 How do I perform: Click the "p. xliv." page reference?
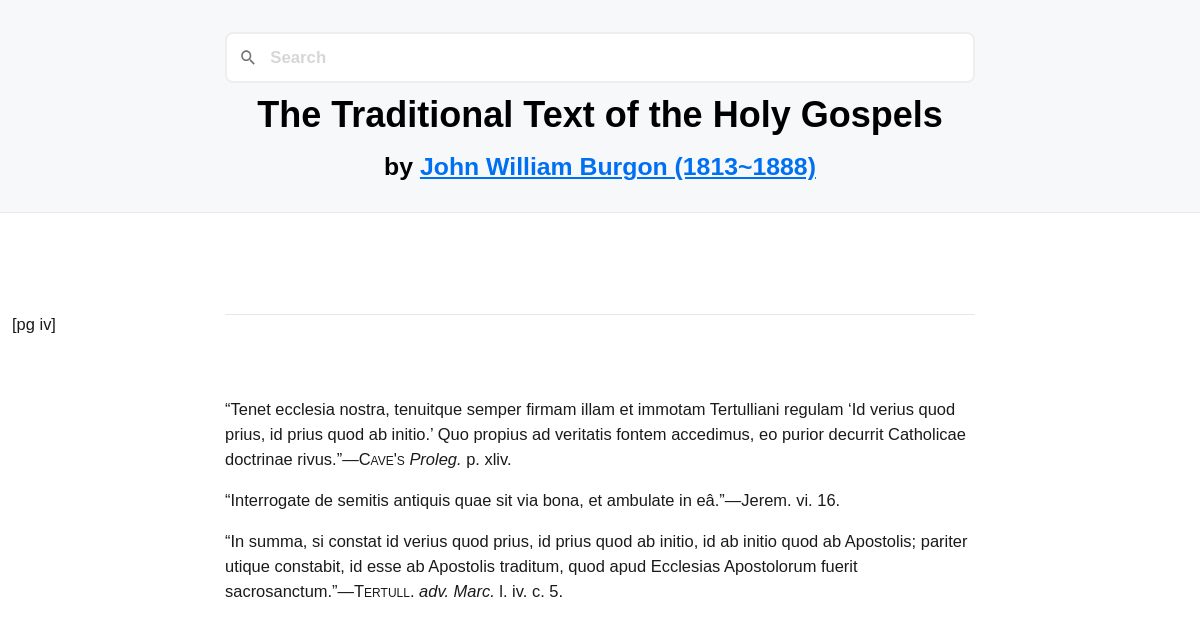[489, 459]
